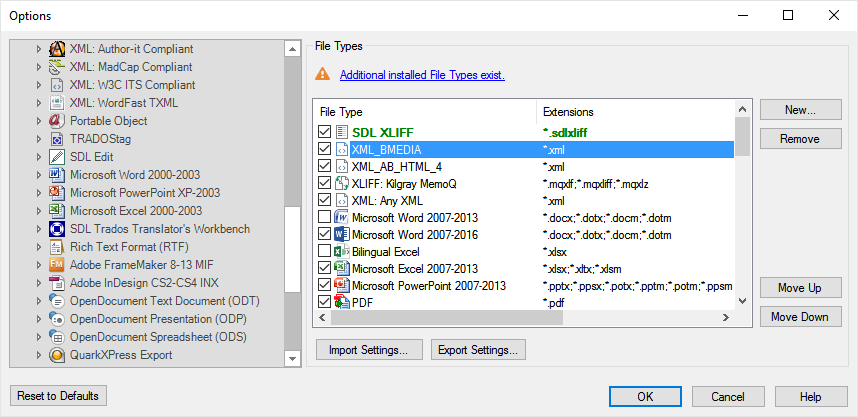
Task: Click the Bilingual Excel icon
Action: pyautogui.click(x=341, y=252)
